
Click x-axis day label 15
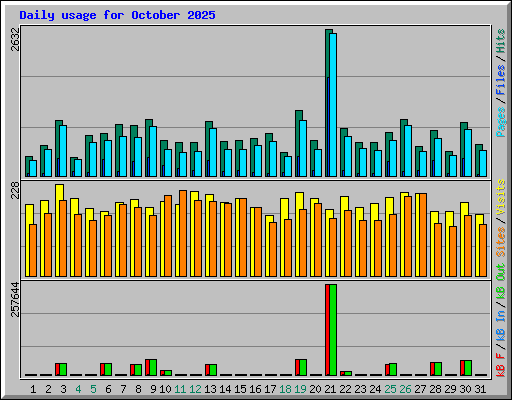point(240,389)
